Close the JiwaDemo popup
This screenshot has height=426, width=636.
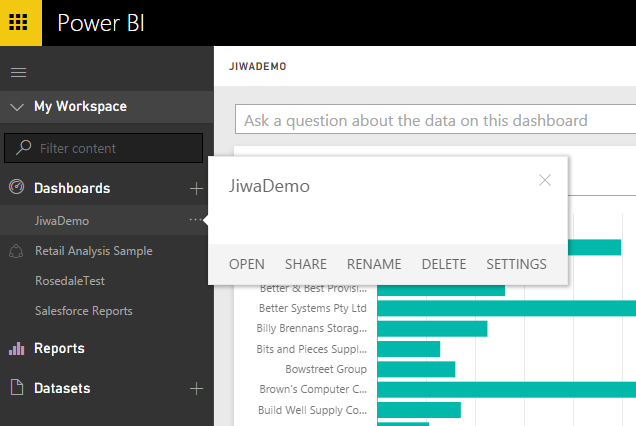coord(545,180)
